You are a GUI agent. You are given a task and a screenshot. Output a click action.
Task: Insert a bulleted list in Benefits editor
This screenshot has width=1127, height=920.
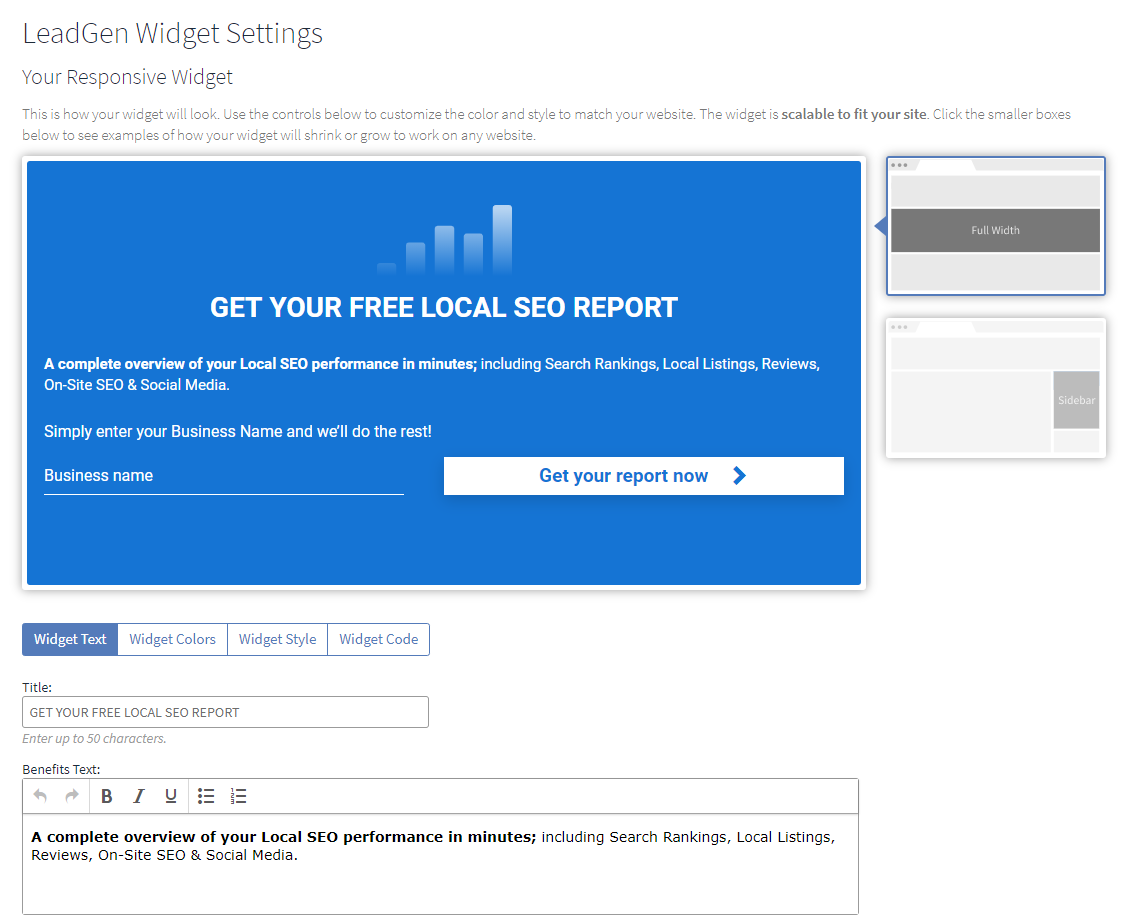[206, 796]
